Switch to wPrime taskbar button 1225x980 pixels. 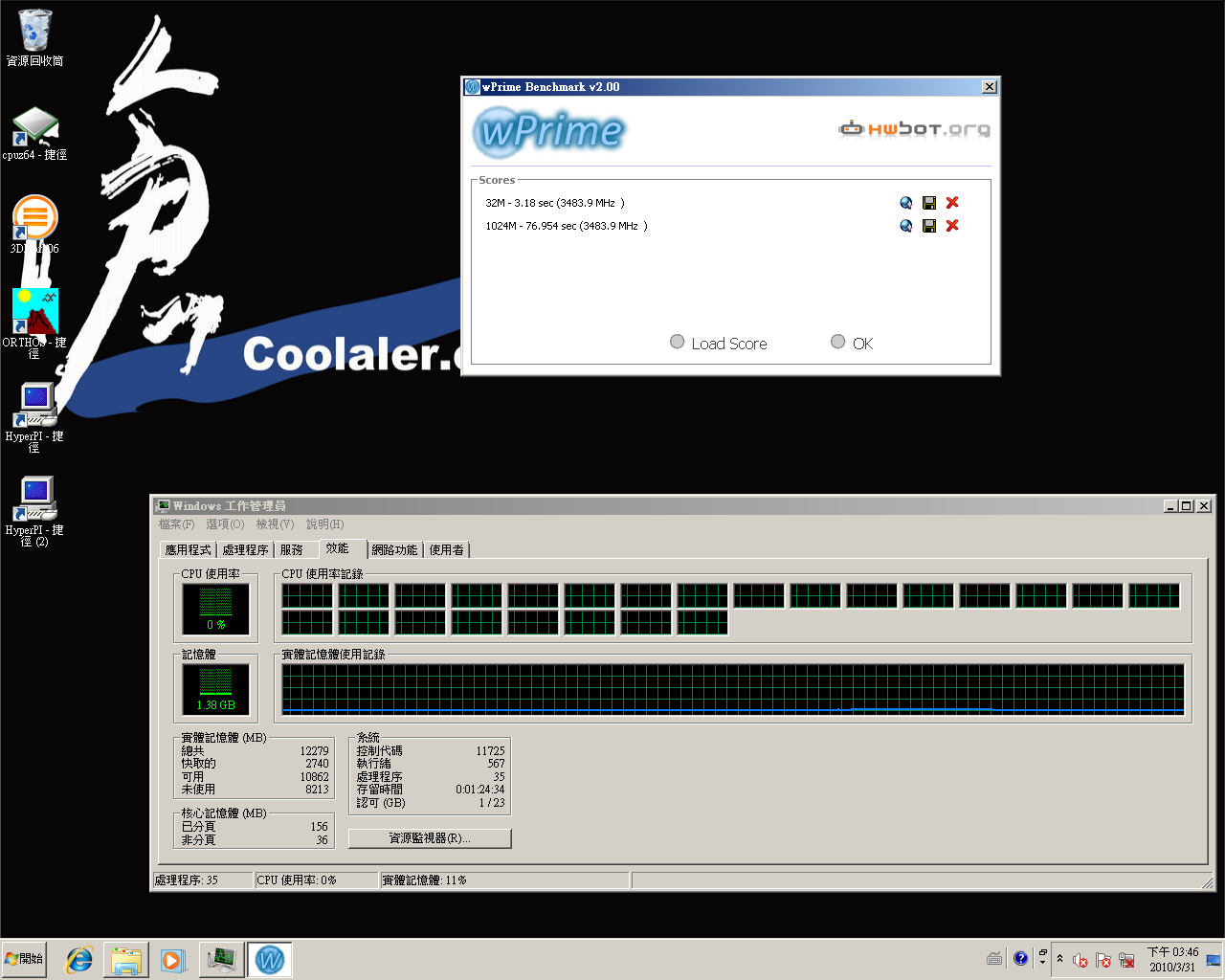click(x=270, y=960)
